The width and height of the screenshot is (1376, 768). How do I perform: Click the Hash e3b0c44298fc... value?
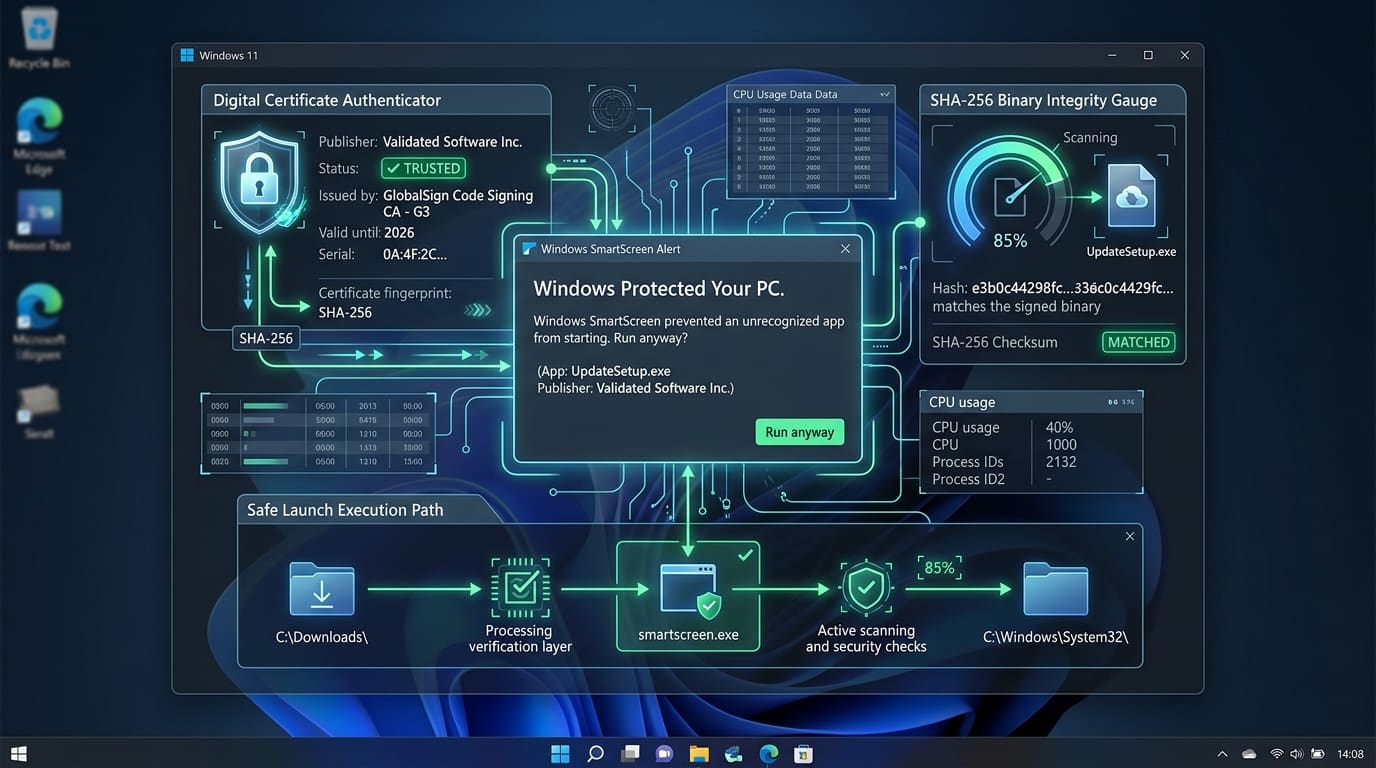click(x=1072, y=288)
